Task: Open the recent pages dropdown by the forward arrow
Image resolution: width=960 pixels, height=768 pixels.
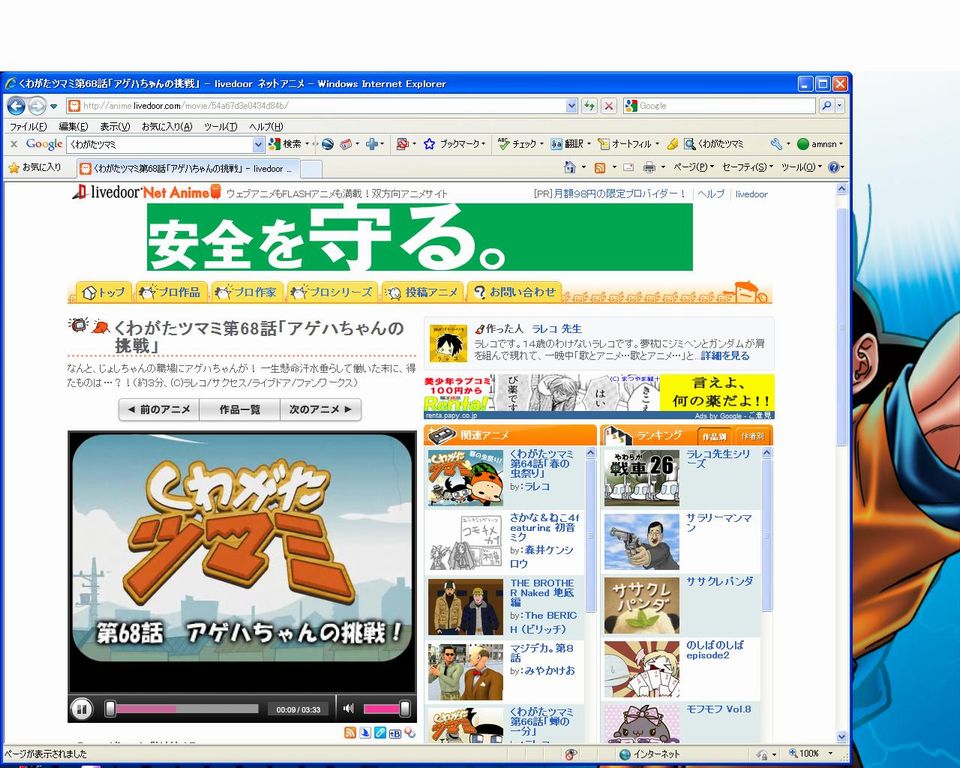Action: point(53,107)
